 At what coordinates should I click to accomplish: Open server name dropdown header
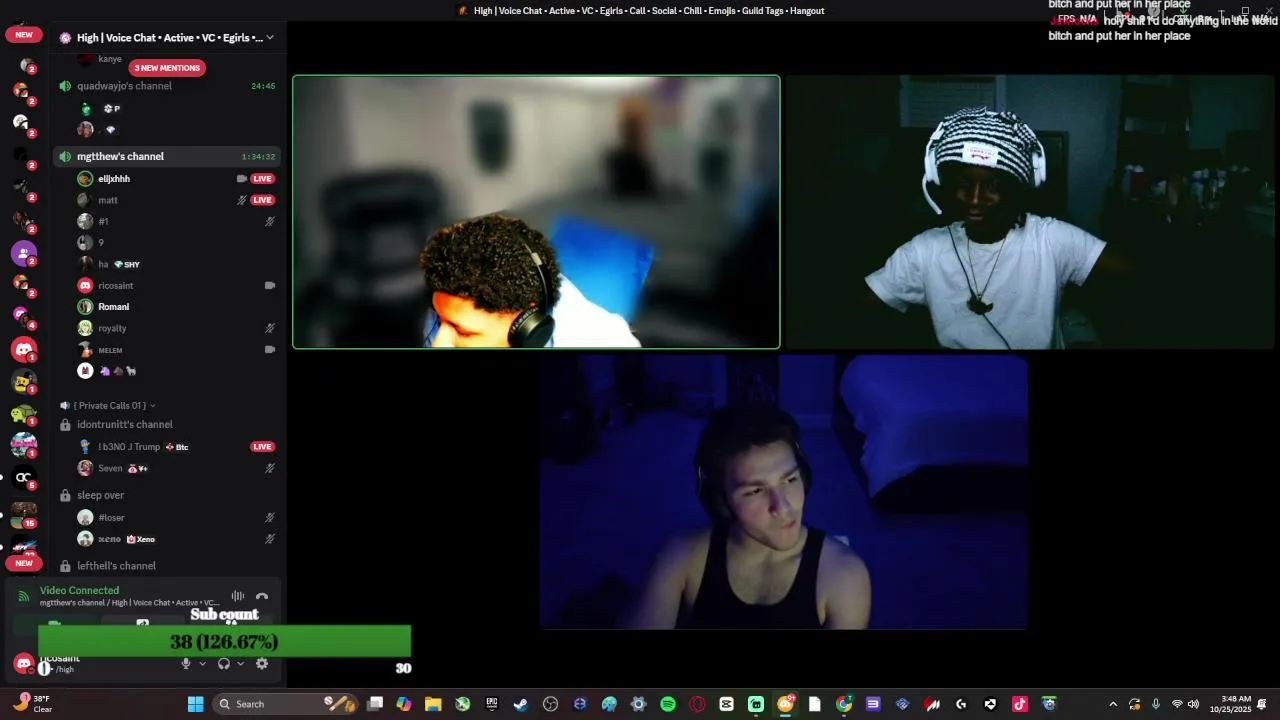coord(167,38)
